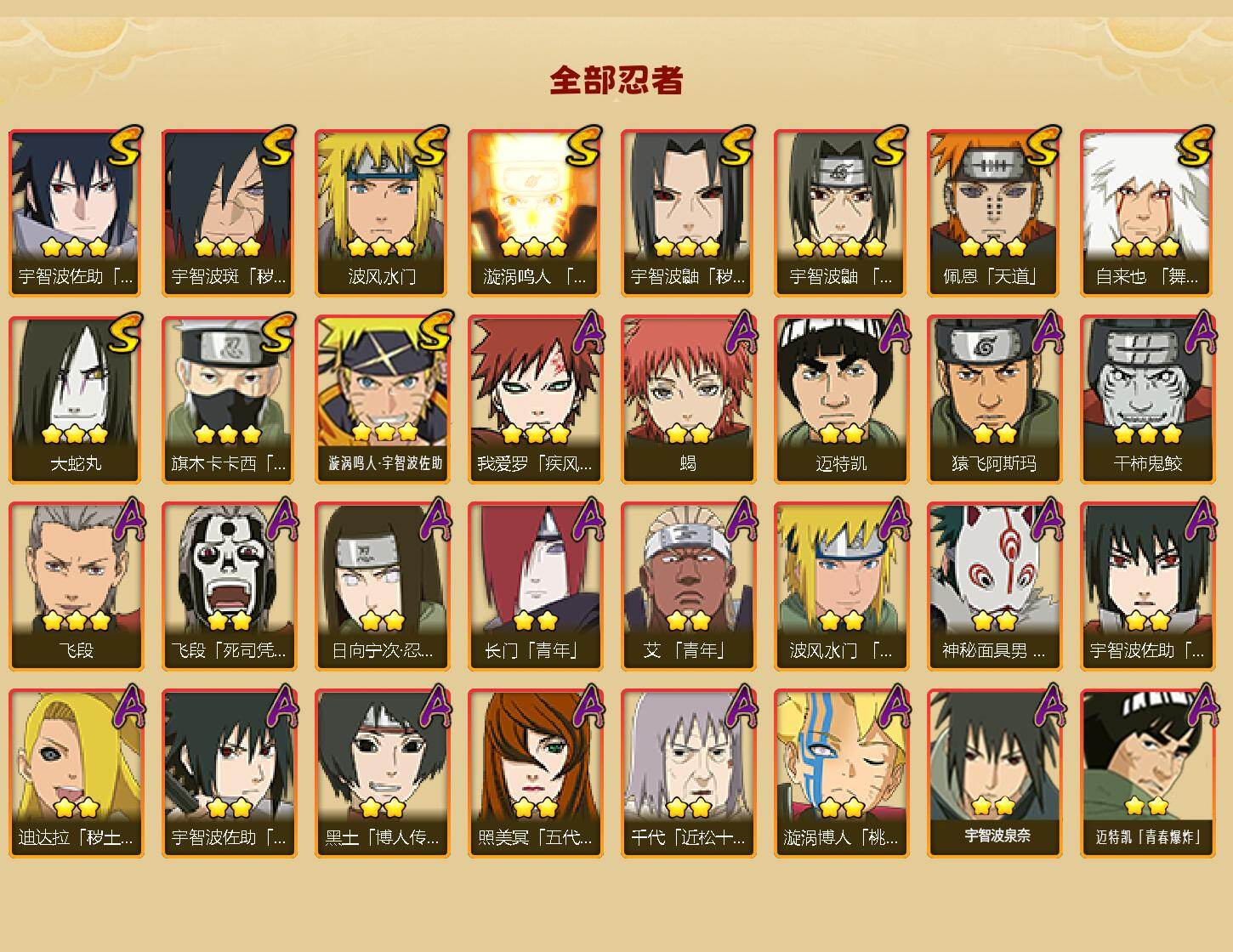This screenshot has width=1233, height=952.
Task: Choose the 佩恩「天道」 ninja portrait
Action: (993, 212)
